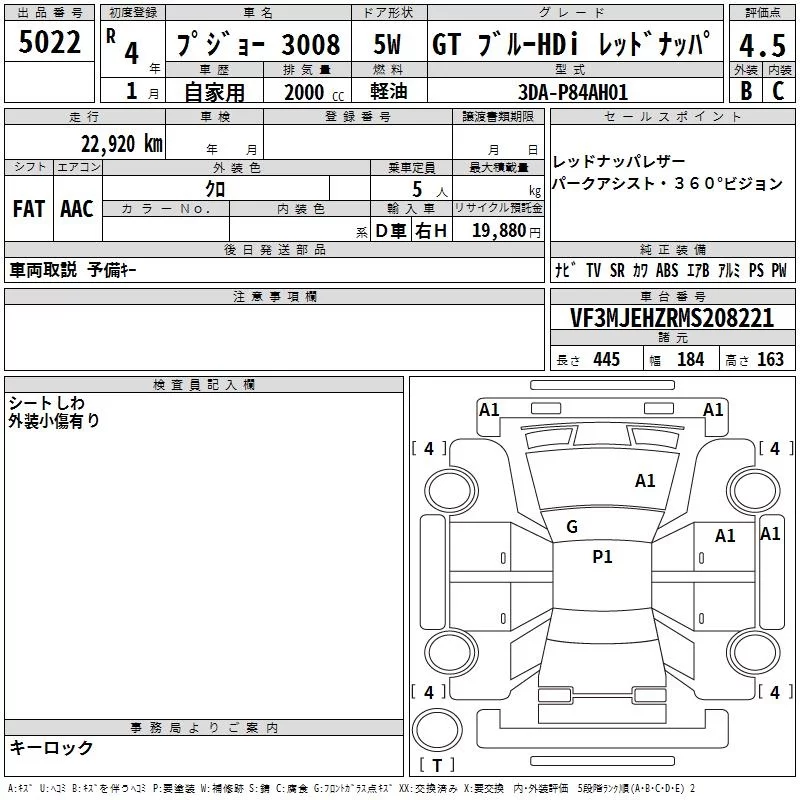Click the ナビ equipment label
Image resolution: width=800 pixels, height=800 pixels.
[565, 270]
